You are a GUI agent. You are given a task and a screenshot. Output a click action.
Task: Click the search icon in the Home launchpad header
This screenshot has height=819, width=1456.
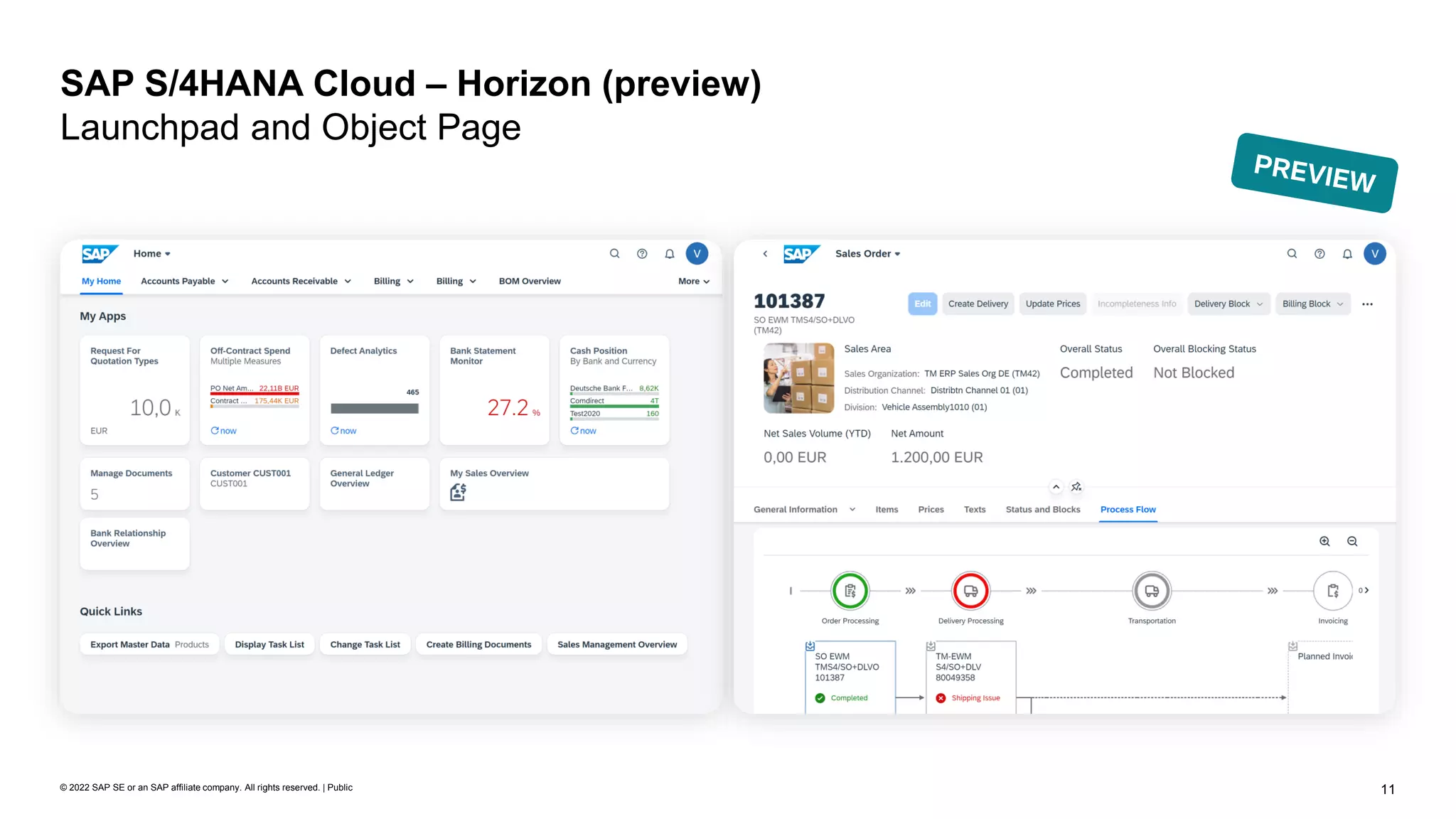click(x=614, y=254)
